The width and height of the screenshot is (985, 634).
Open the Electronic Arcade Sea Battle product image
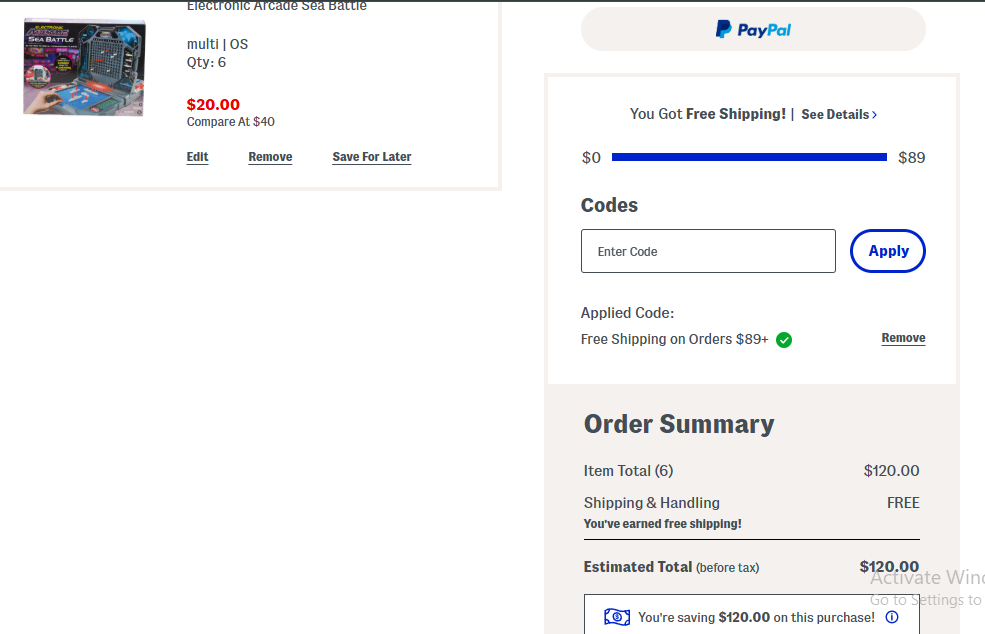point(84,67)
